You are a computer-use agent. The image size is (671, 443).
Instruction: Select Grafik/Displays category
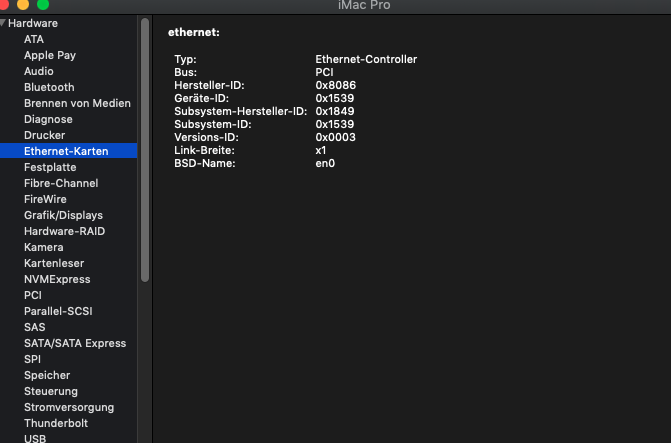coord(63,215)
